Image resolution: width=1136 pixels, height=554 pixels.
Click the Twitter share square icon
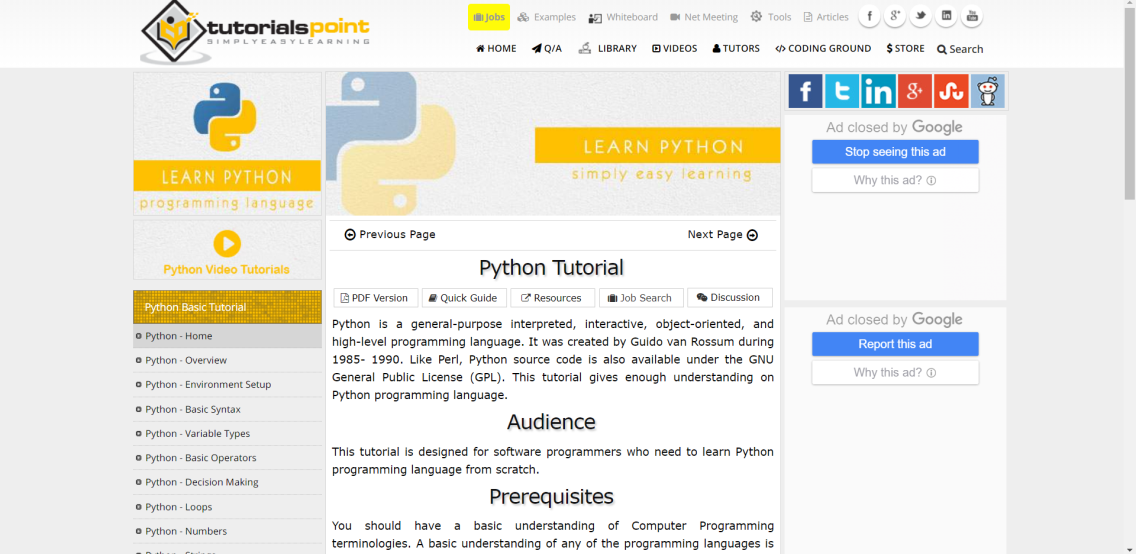point(842,91)
